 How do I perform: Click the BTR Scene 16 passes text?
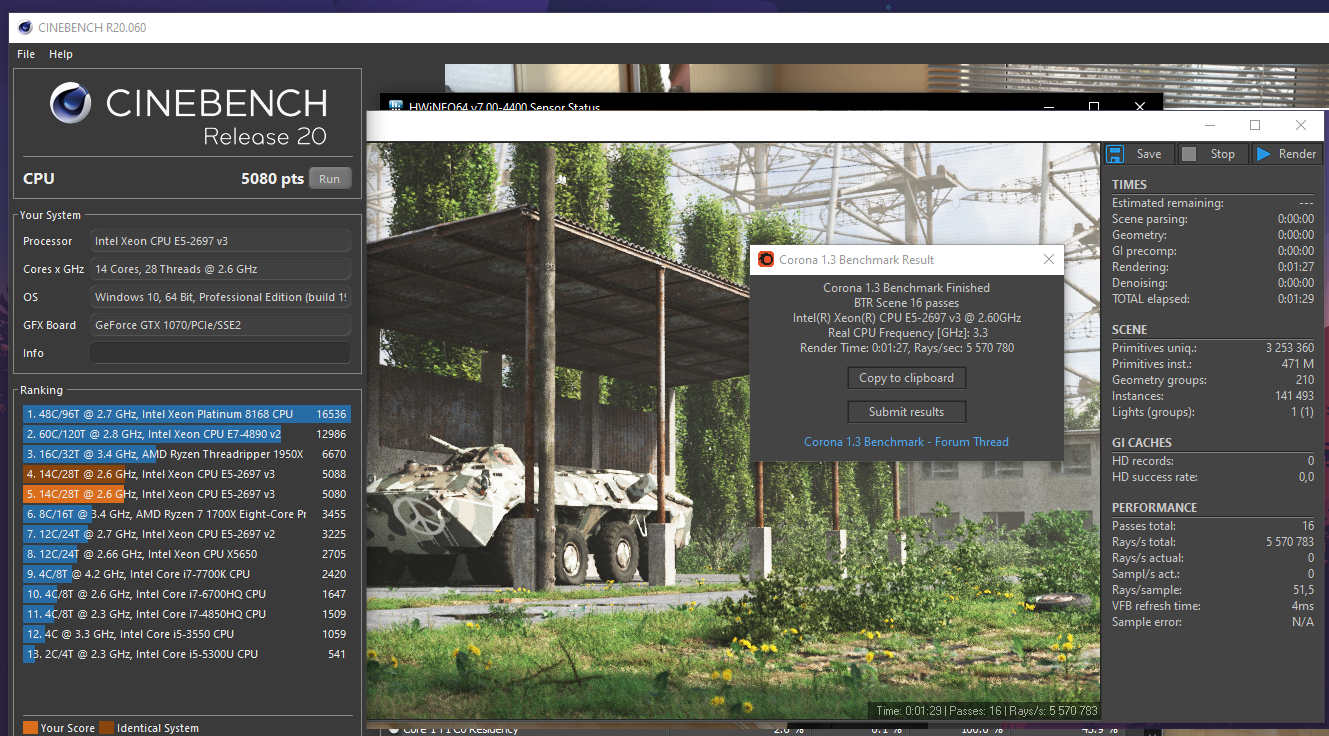click(906, 303)
